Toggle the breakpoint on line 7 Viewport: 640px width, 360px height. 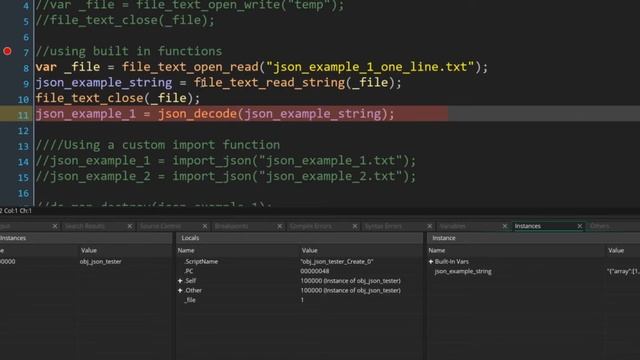[x=7, y=51]
